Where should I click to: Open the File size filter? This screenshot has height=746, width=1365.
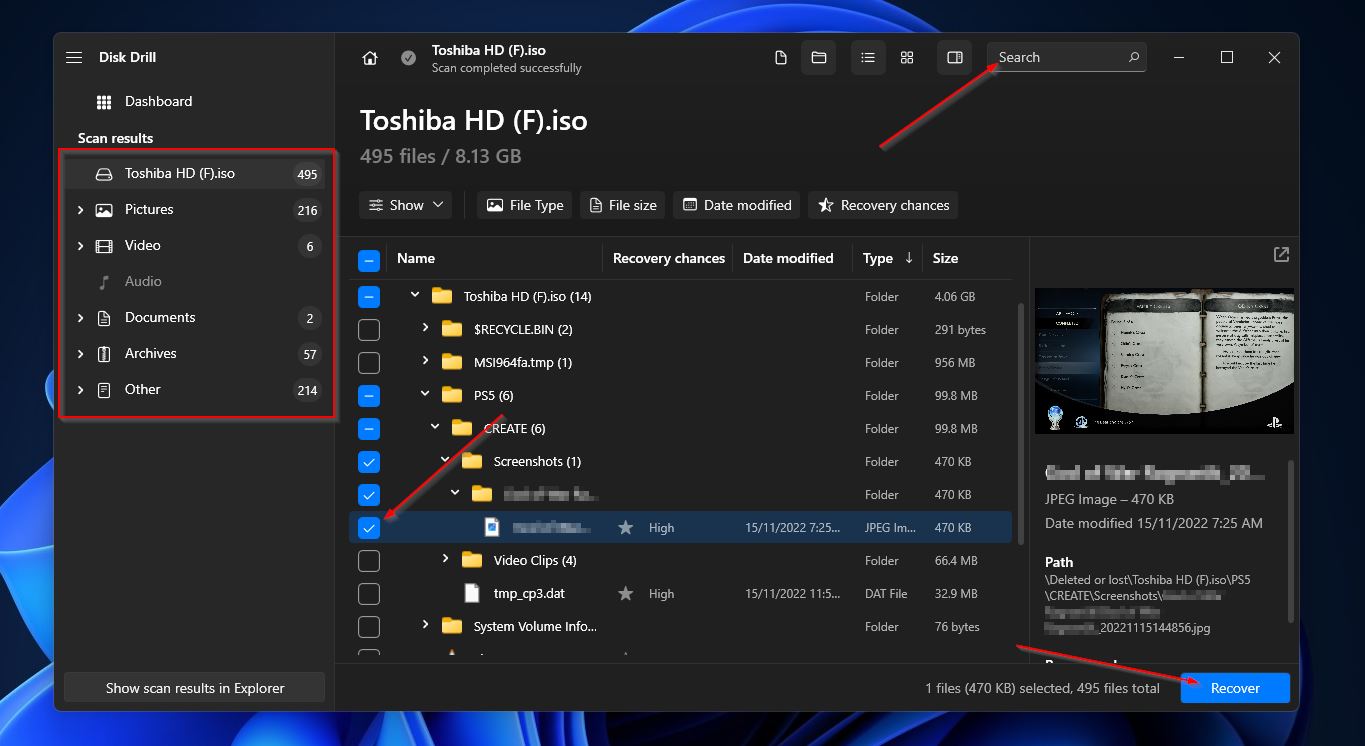pyautogui.click(x=622, y=205)
